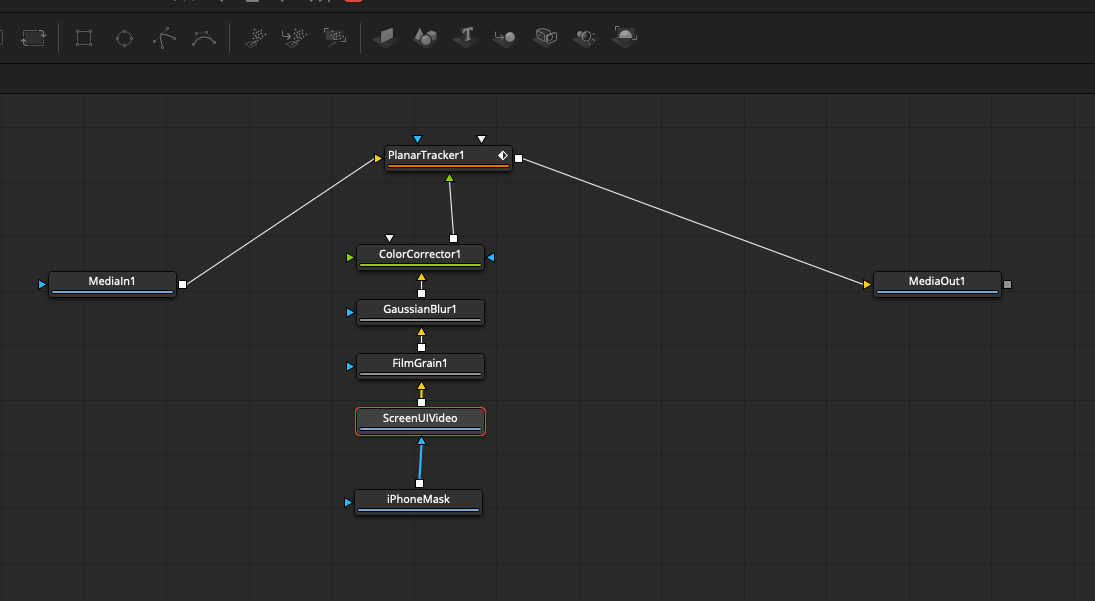Select the Rectangle mask tool
This screenshot has width=1095, height=601.
pos(84,38)
